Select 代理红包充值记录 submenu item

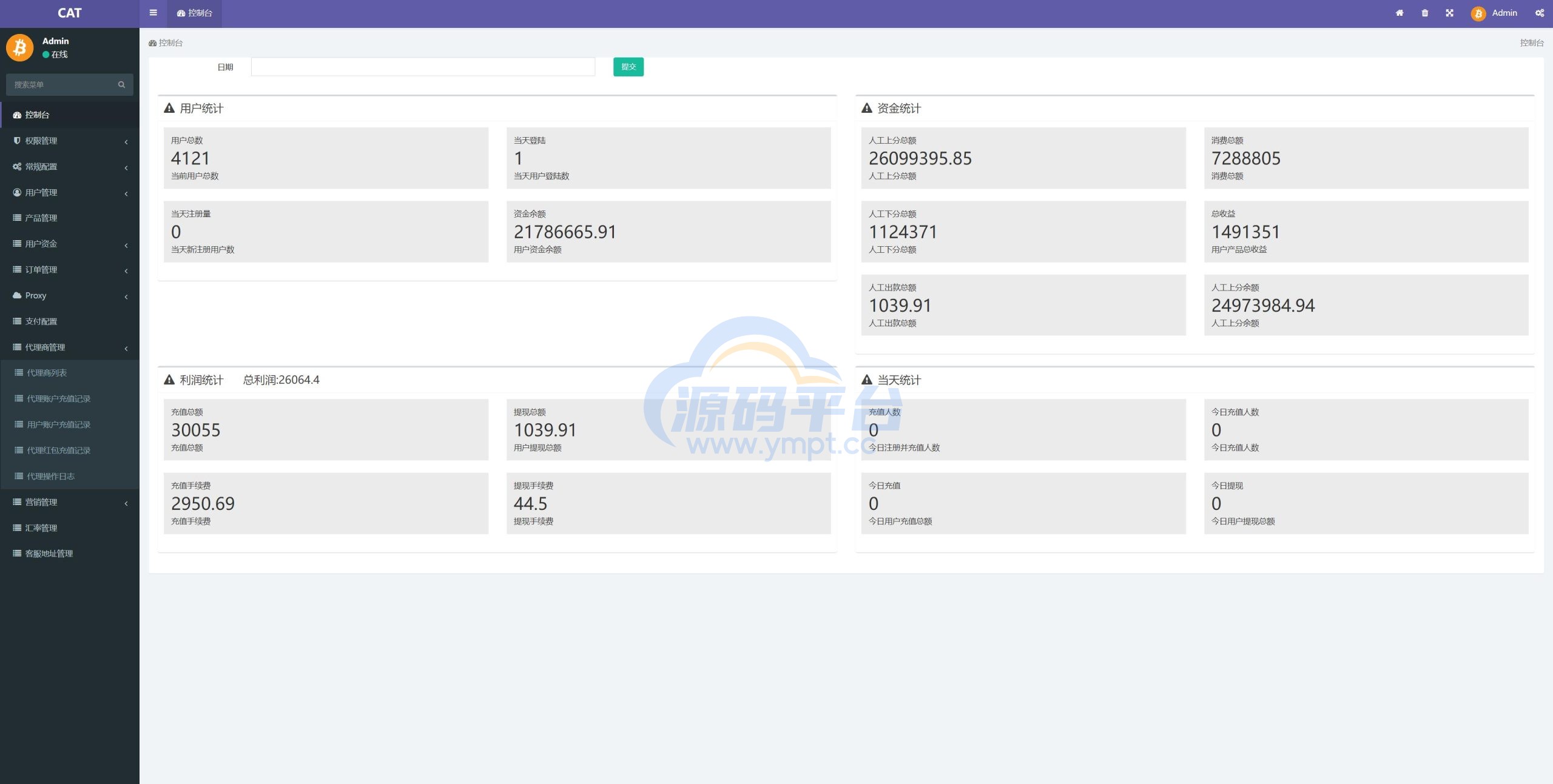(70, 451)
